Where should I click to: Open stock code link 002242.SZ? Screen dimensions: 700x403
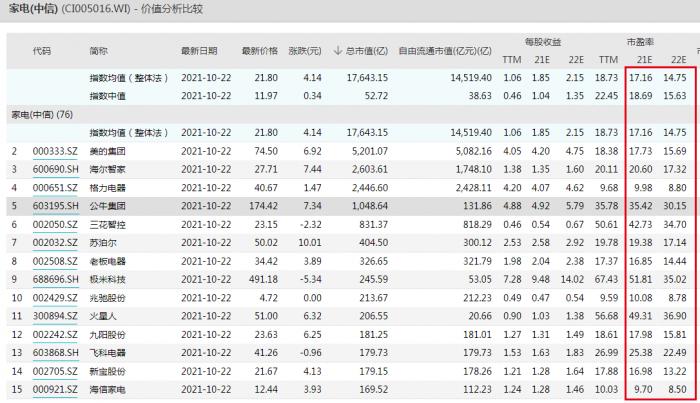coord(55,334)
